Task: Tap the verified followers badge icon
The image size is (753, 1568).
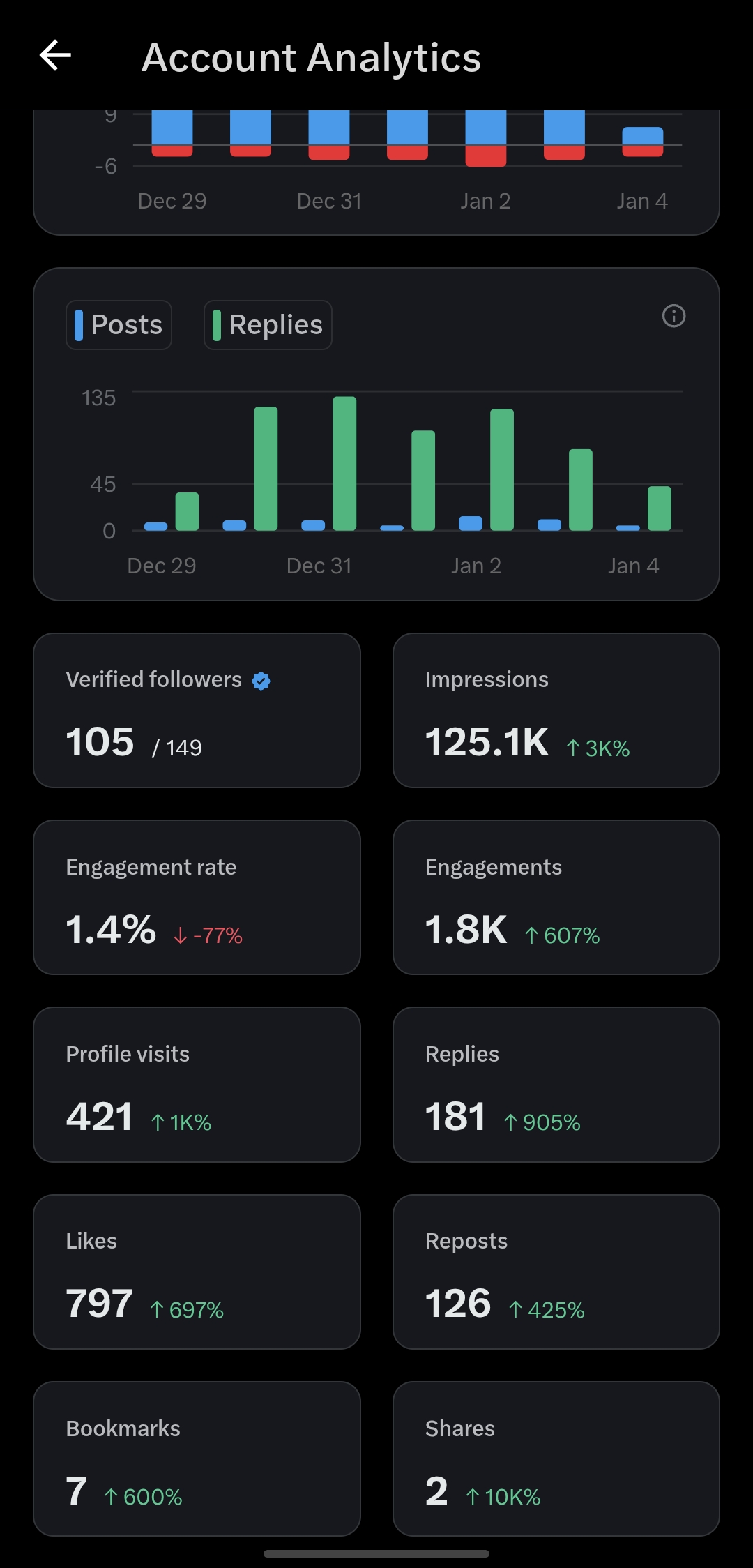Action: point(261,681)
